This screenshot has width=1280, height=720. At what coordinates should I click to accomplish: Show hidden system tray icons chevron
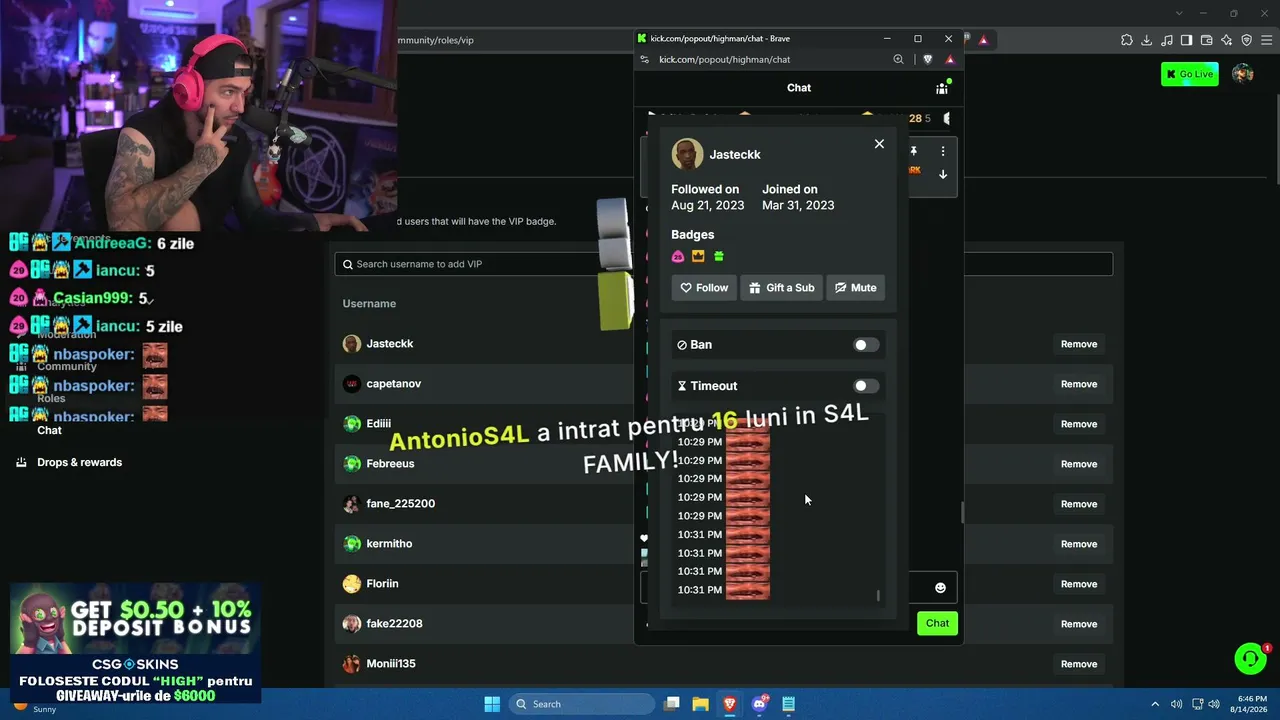coord(1155,704)
